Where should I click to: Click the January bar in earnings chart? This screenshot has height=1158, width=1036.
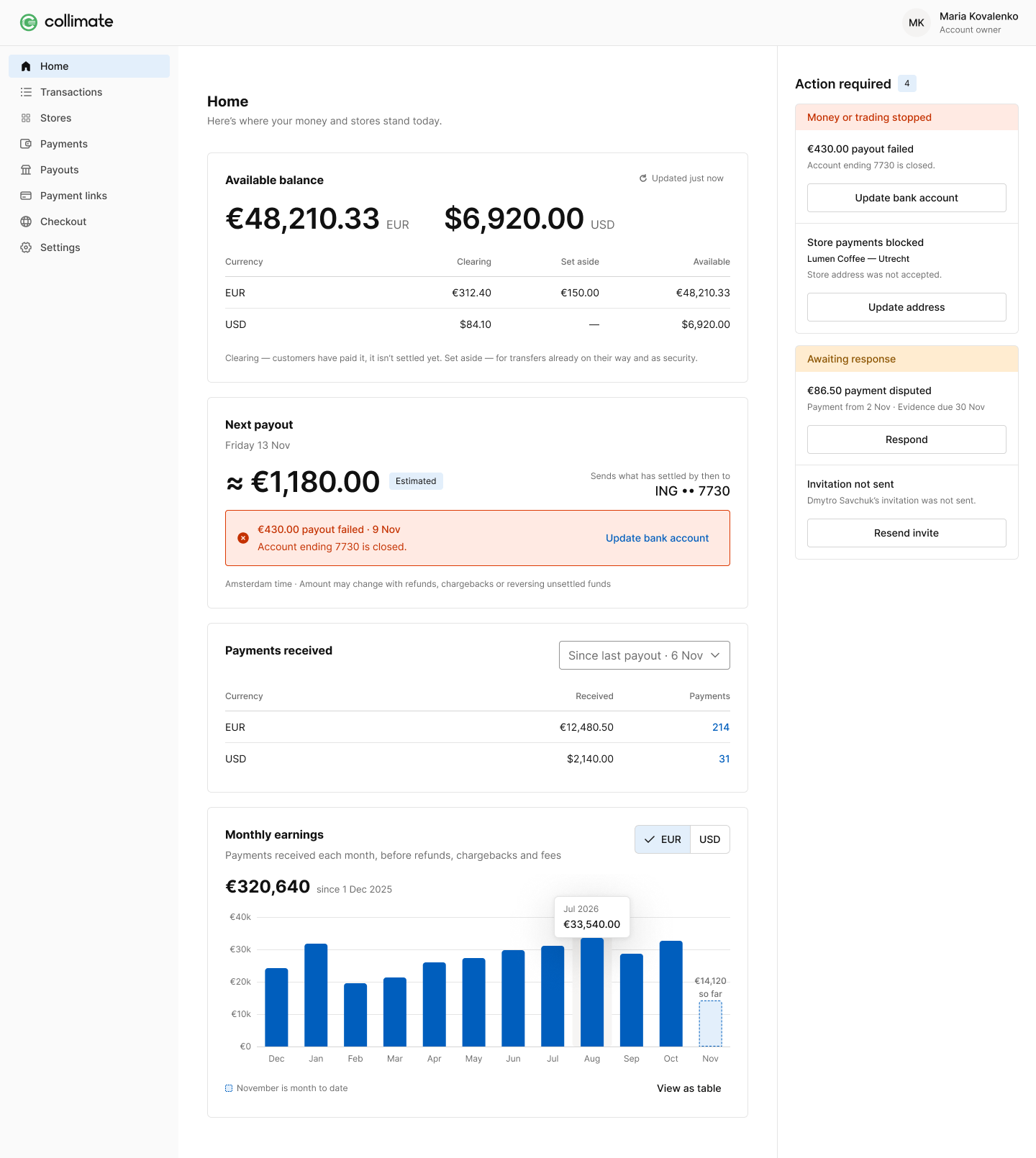(316, 995)
